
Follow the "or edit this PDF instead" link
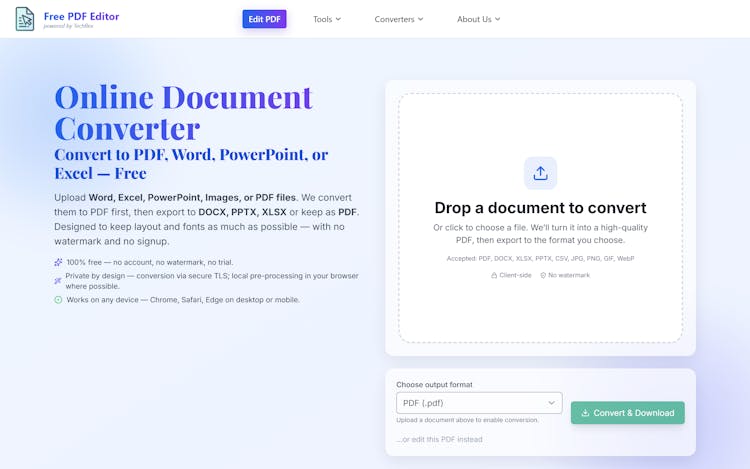click(439, 439)
